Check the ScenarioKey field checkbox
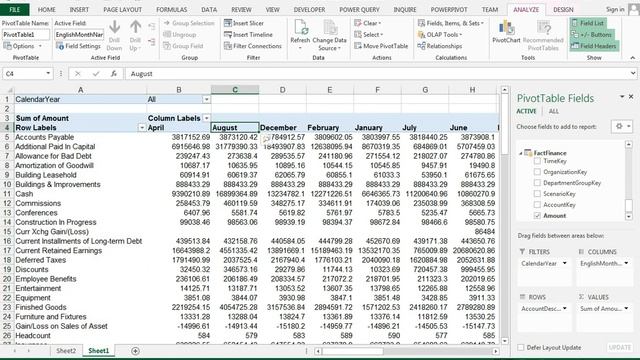 (x=537, y=193)
